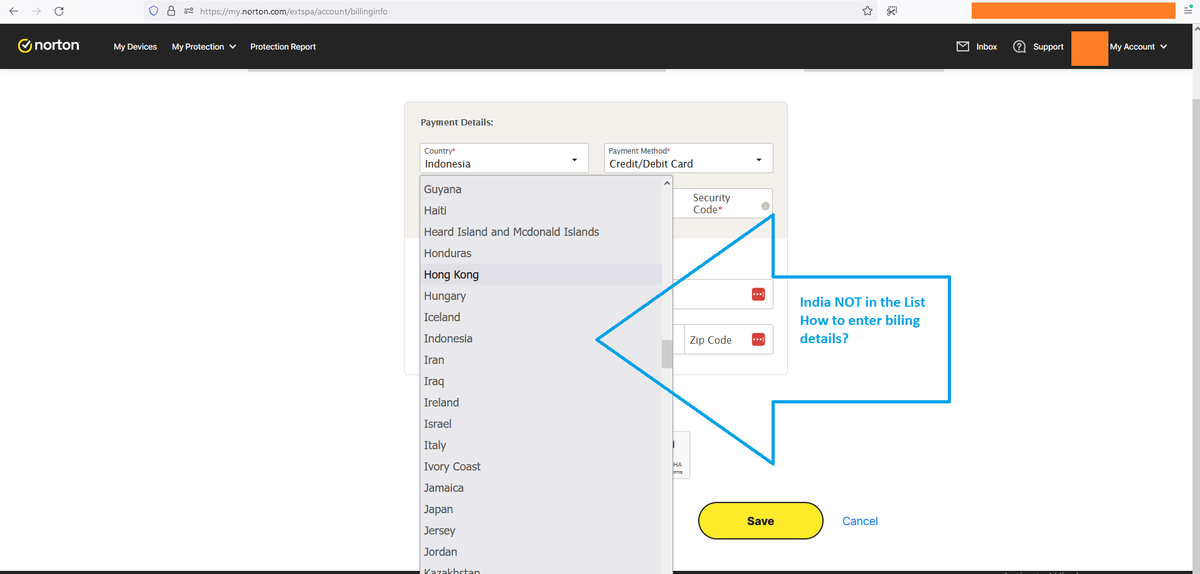Reload the page with the refresh icon
The image size is (1200, 574).
59,11
